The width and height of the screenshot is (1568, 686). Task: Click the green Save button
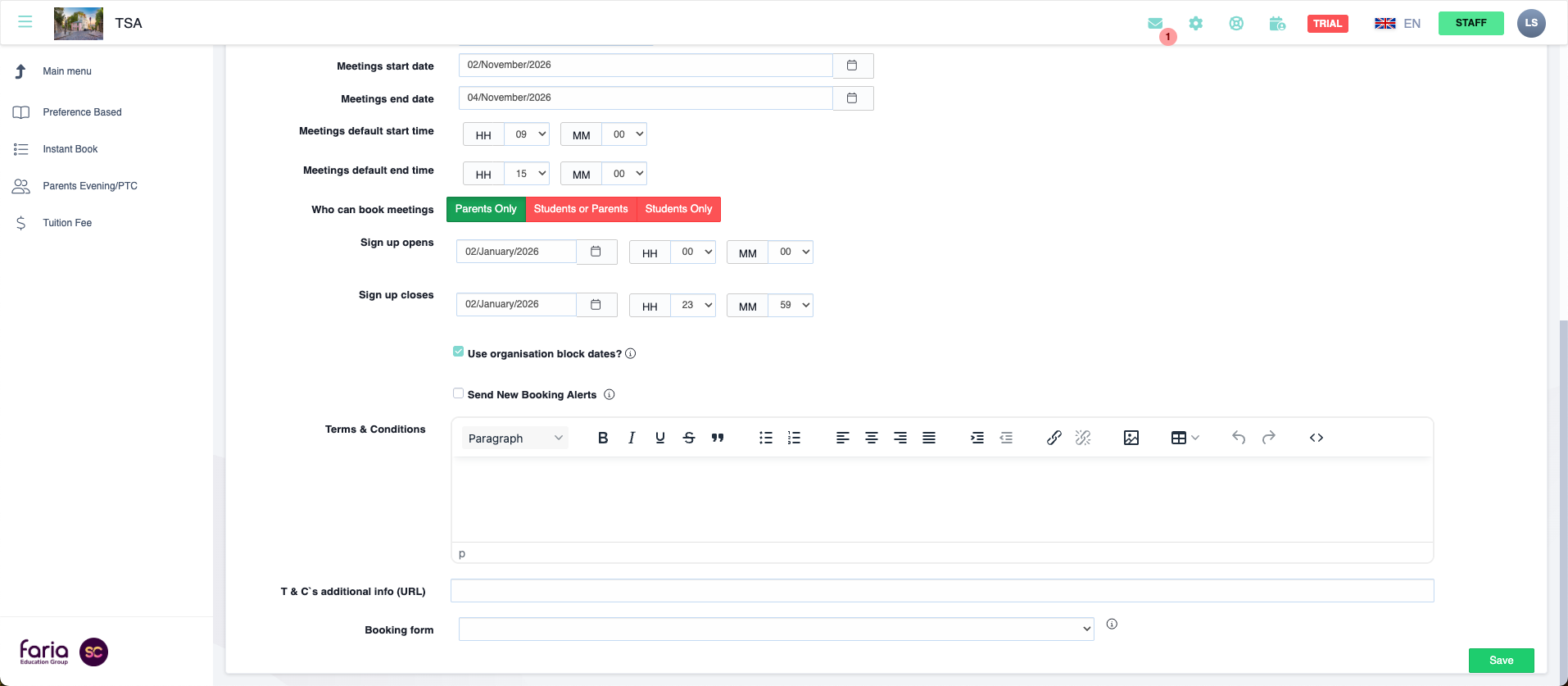1501,661
